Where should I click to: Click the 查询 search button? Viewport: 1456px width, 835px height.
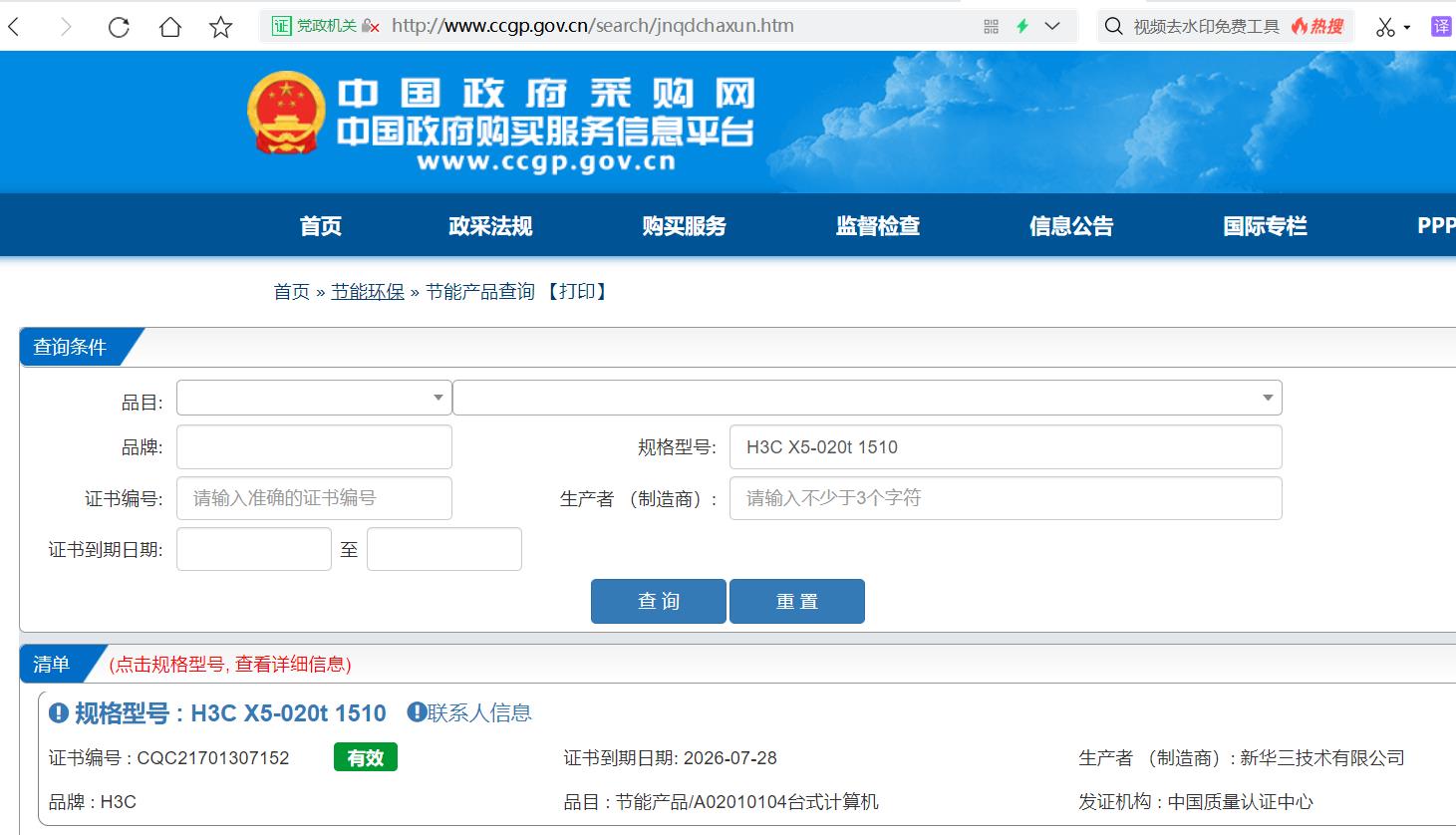tap(659, 601)
